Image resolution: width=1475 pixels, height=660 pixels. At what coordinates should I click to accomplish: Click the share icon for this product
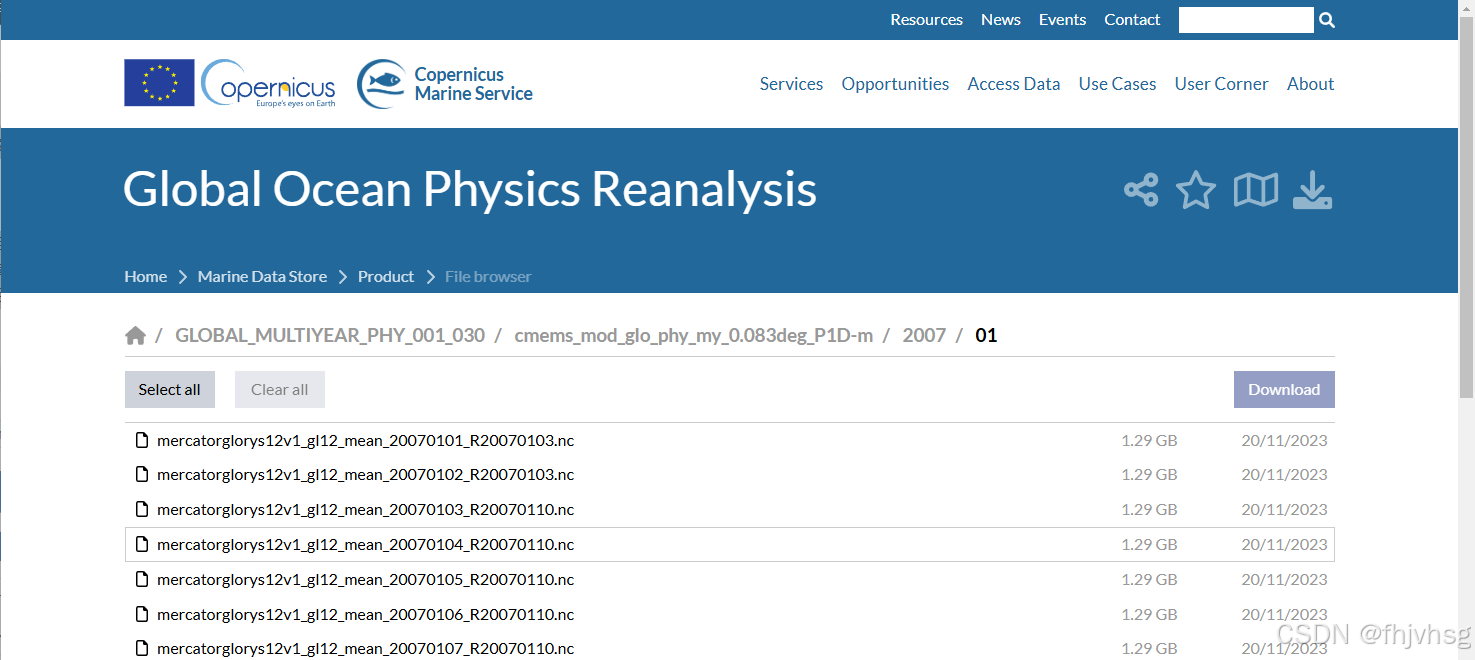(1140, 190)
